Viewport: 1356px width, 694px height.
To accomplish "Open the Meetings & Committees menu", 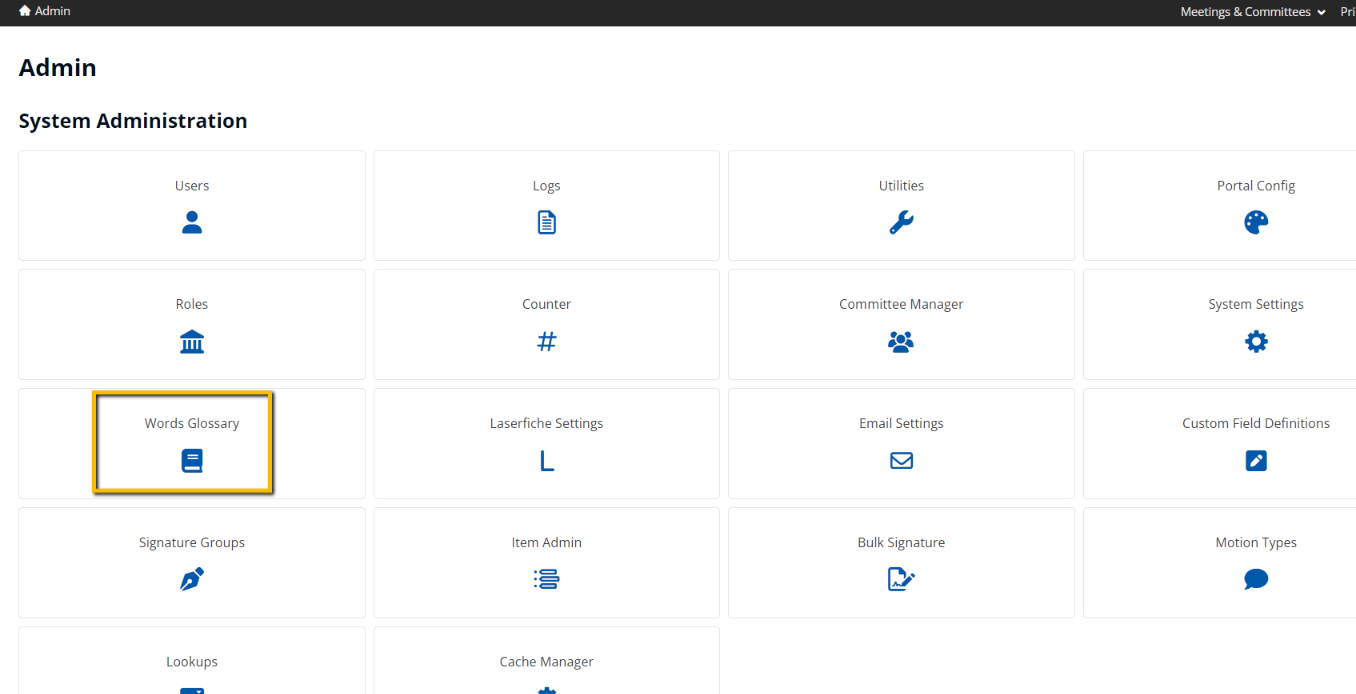I will coord(1253,12).
